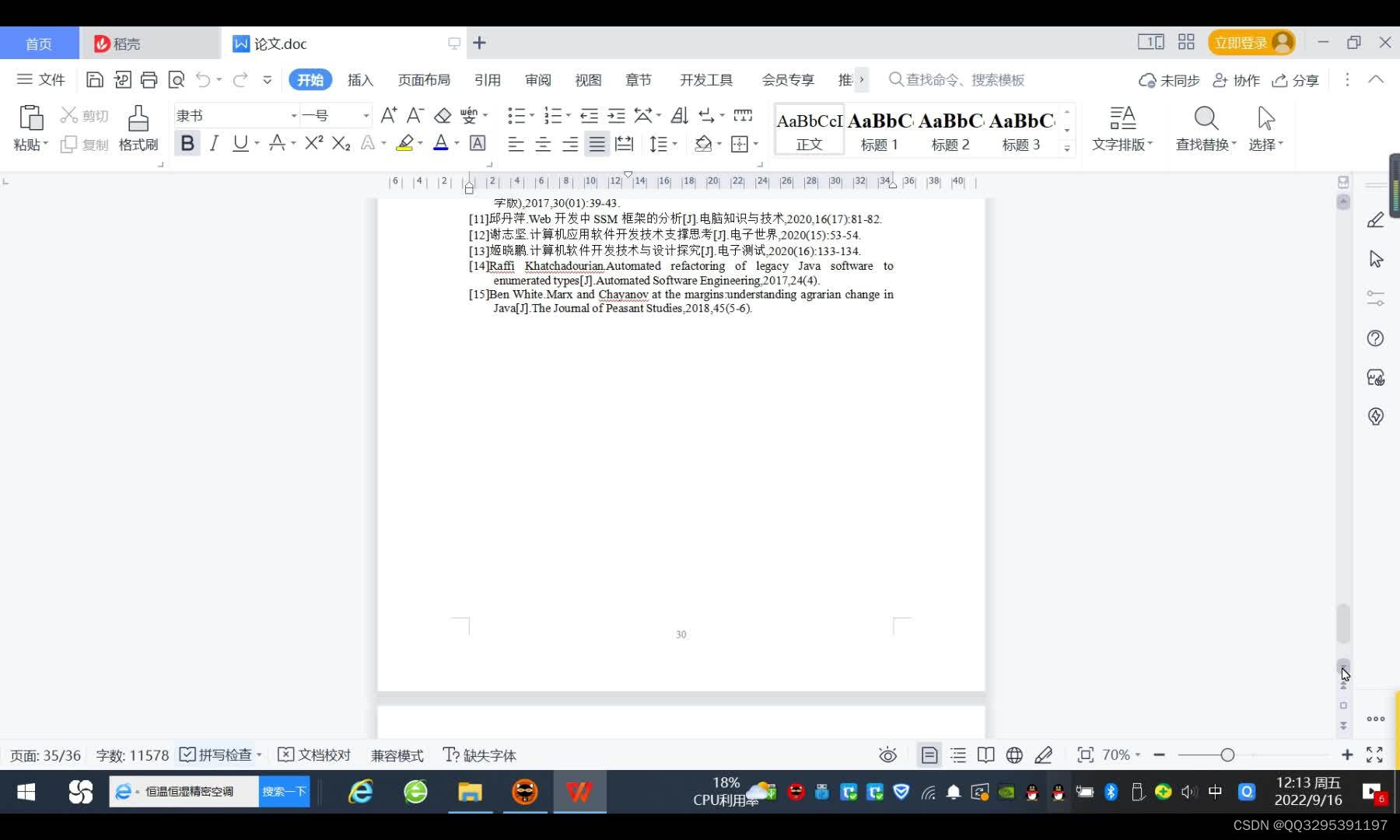This screenshot has width=1400, height=840.
Task: Select the 标题 1 heading style
Action: [880, 130]
